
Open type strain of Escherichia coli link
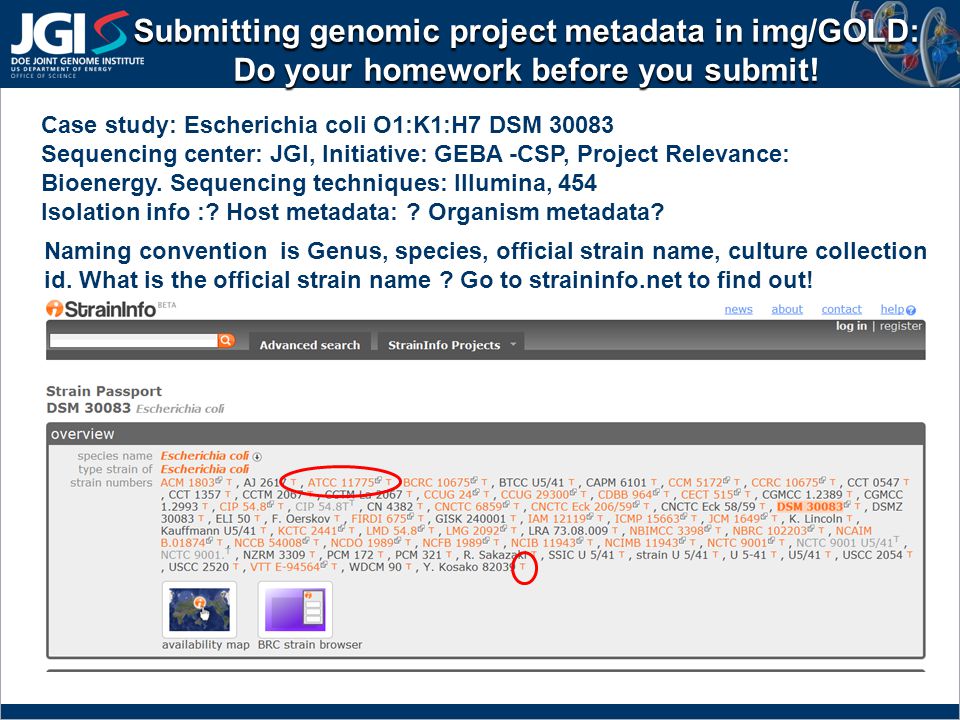[204, 470]
